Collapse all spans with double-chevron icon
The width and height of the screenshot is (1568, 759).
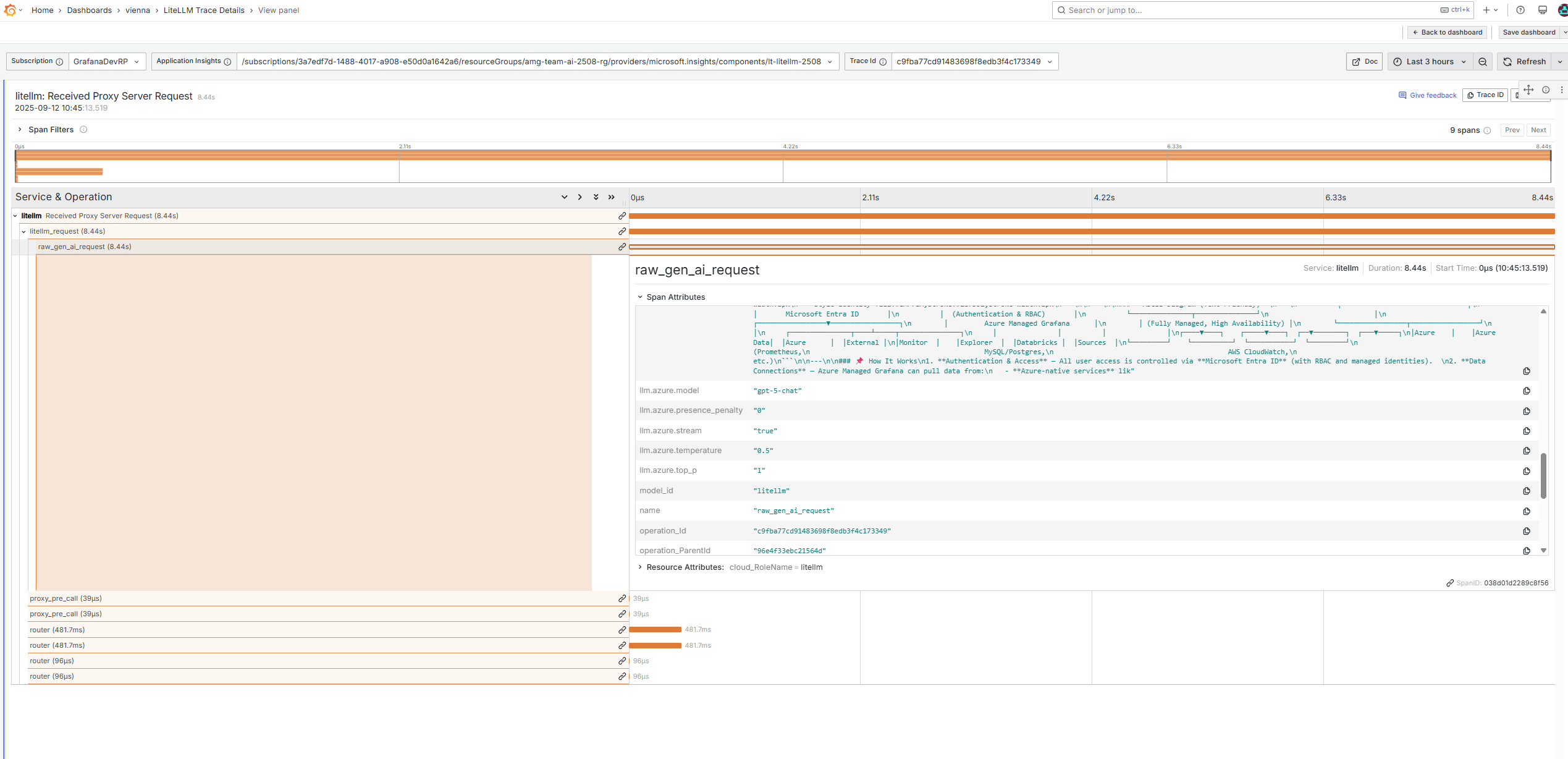click(612, 197)
